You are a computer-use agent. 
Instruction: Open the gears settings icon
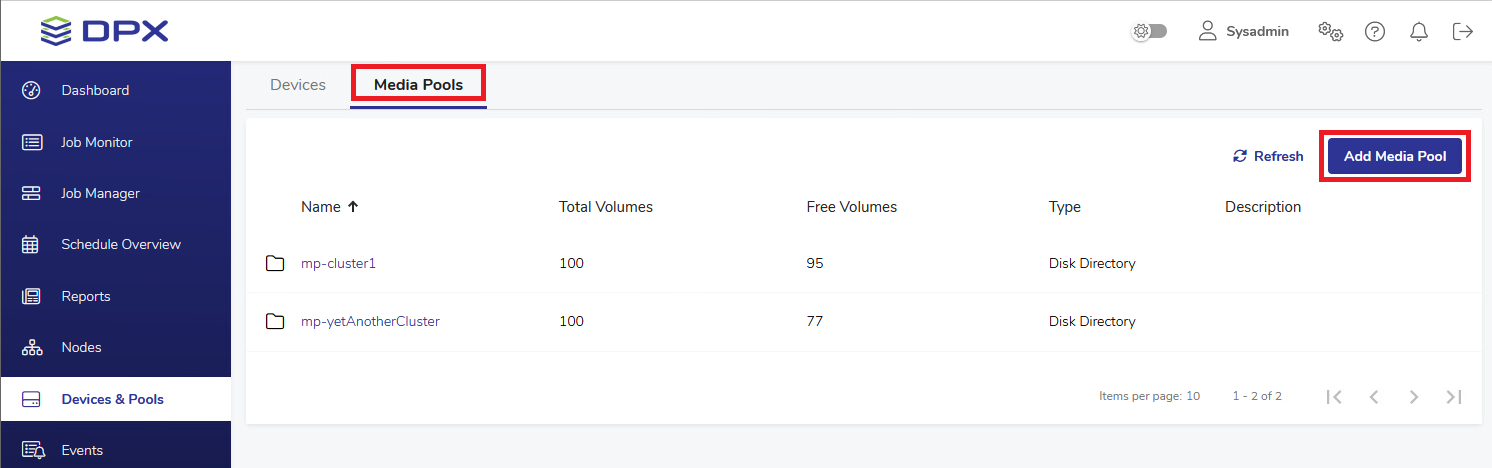[x=1330, y=31]
